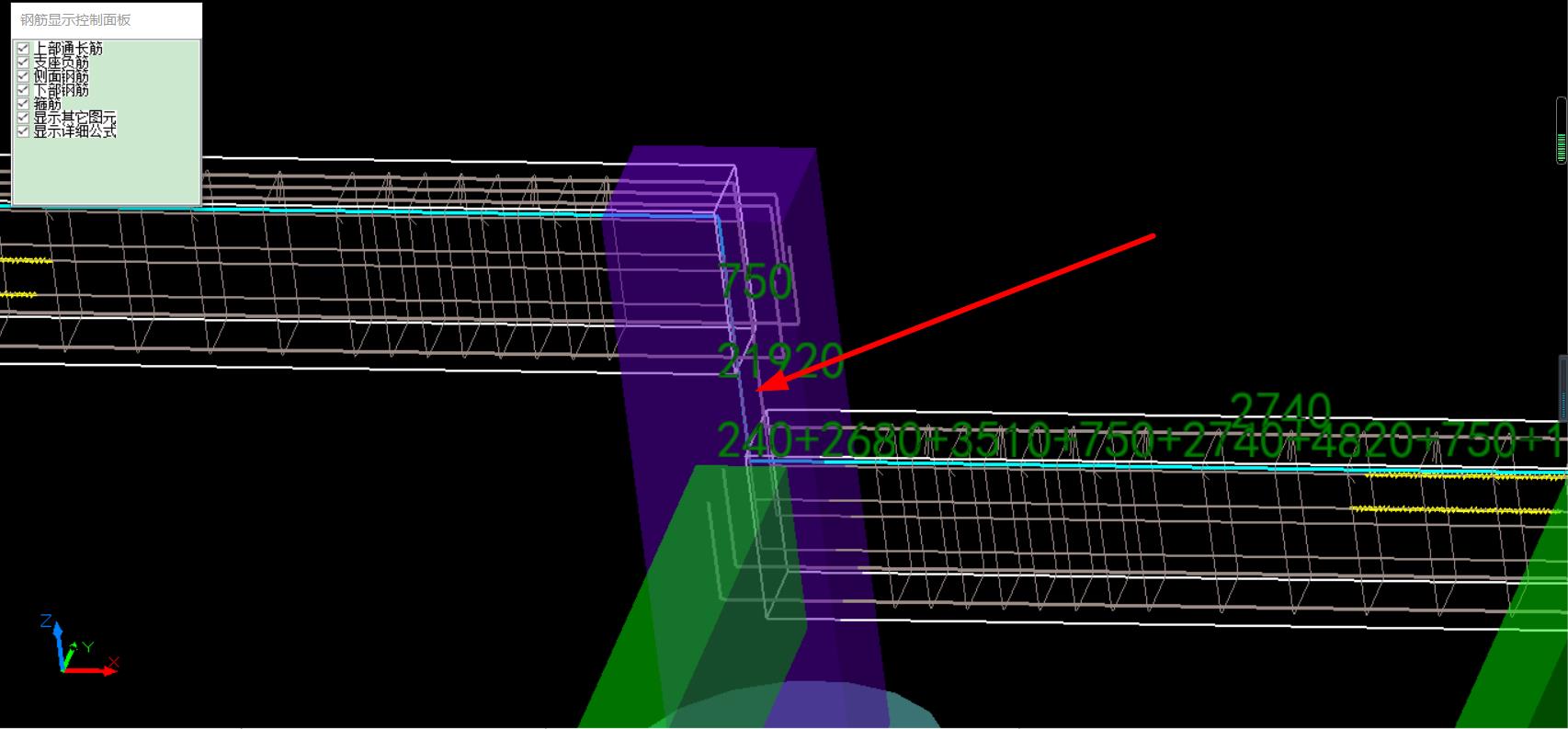Disable the 侧面钢筋 display option

coord(23,76)
